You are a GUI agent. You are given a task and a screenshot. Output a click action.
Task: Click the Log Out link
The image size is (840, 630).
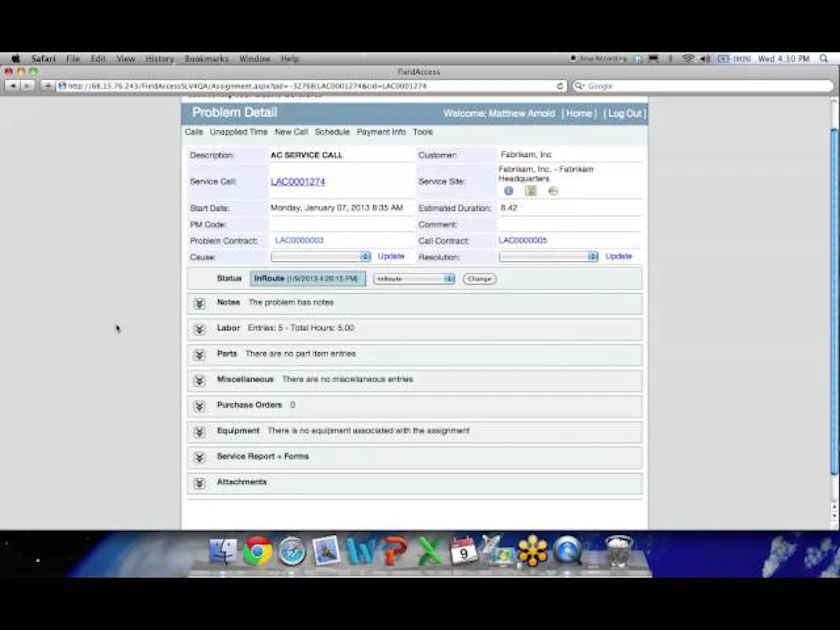[625, 114]
